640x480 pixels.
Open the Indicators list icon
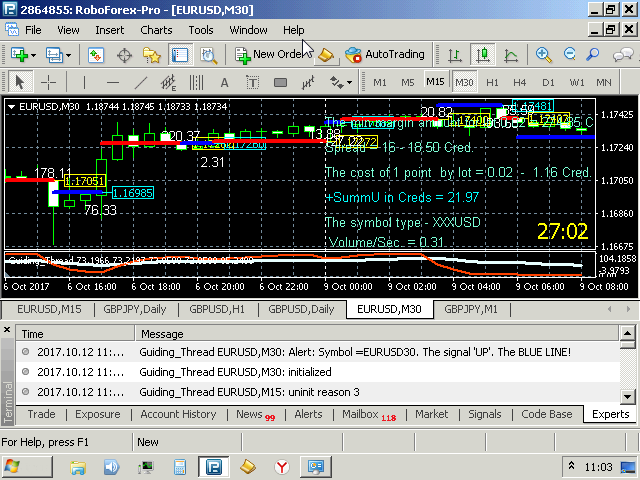(308, 82)
